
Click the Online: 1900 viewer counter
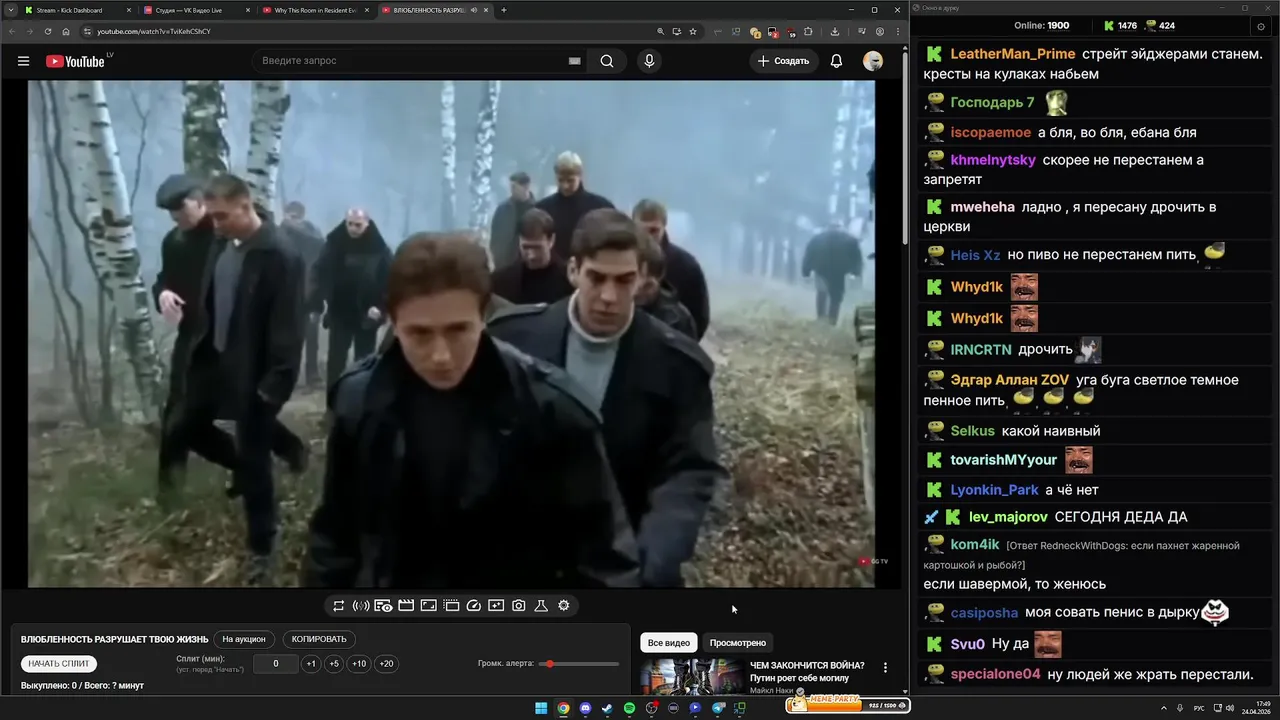pos(1042,25)
